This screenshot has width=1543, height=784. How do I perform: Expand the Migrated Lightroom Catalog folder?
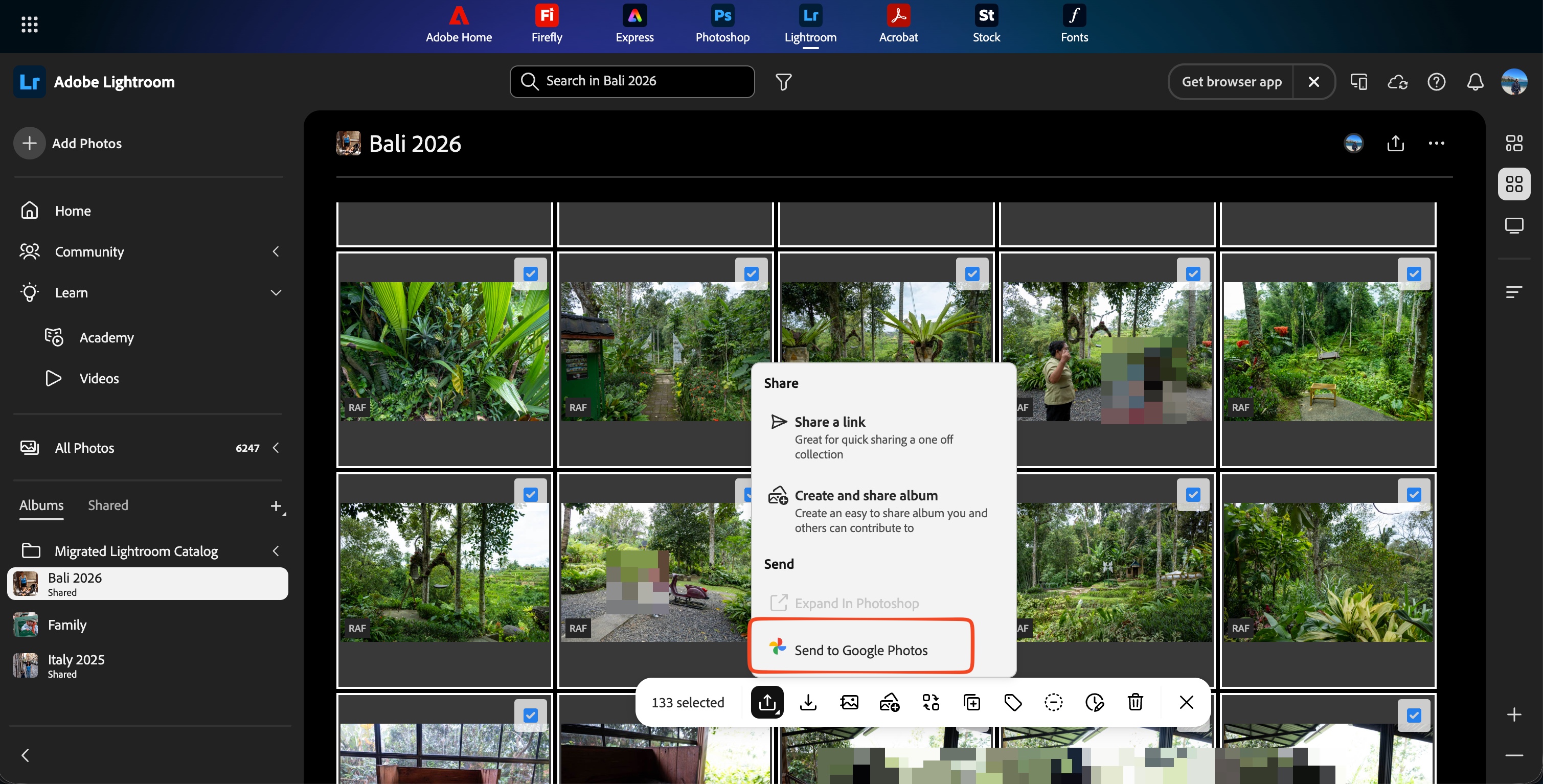point(276,551)
